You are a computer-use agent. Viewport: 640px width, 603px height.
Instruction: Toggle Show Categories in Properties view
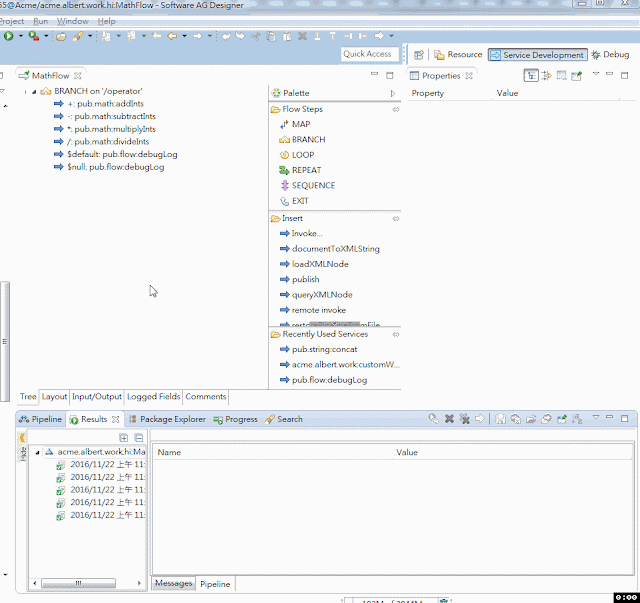(531, 76)
